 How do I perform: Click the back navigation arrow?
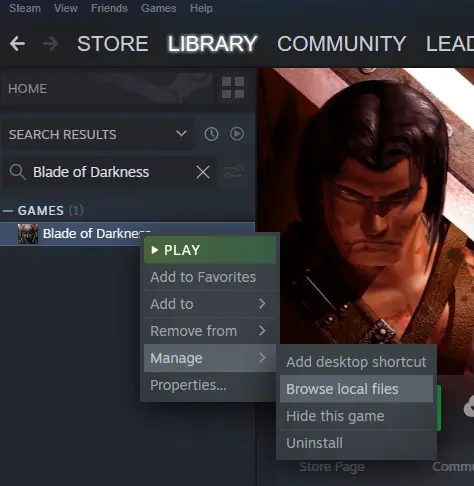pyautogui.click(x=17, y=44)
